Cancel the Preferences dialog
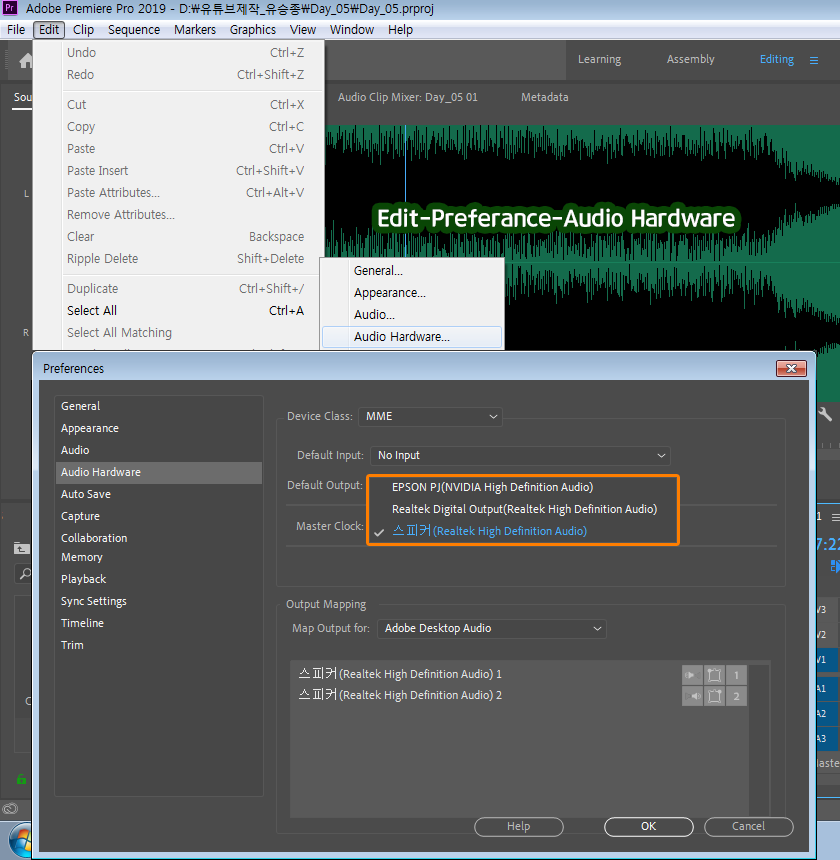Image resolution: width=840 pixels, height=860 pixels. (x=748, y=827)
